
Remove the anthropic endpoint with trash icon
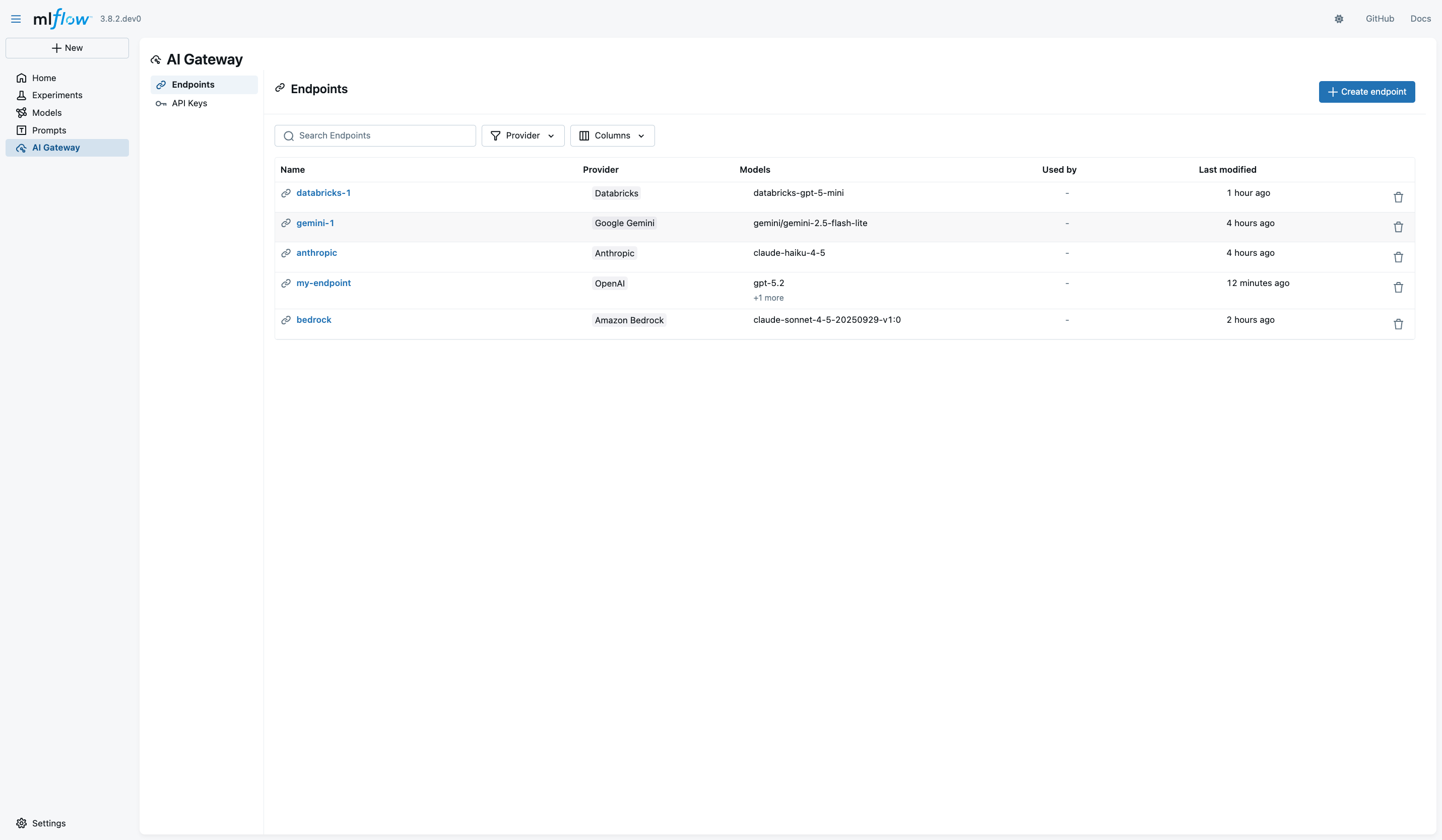click(x=1398, y=257)
